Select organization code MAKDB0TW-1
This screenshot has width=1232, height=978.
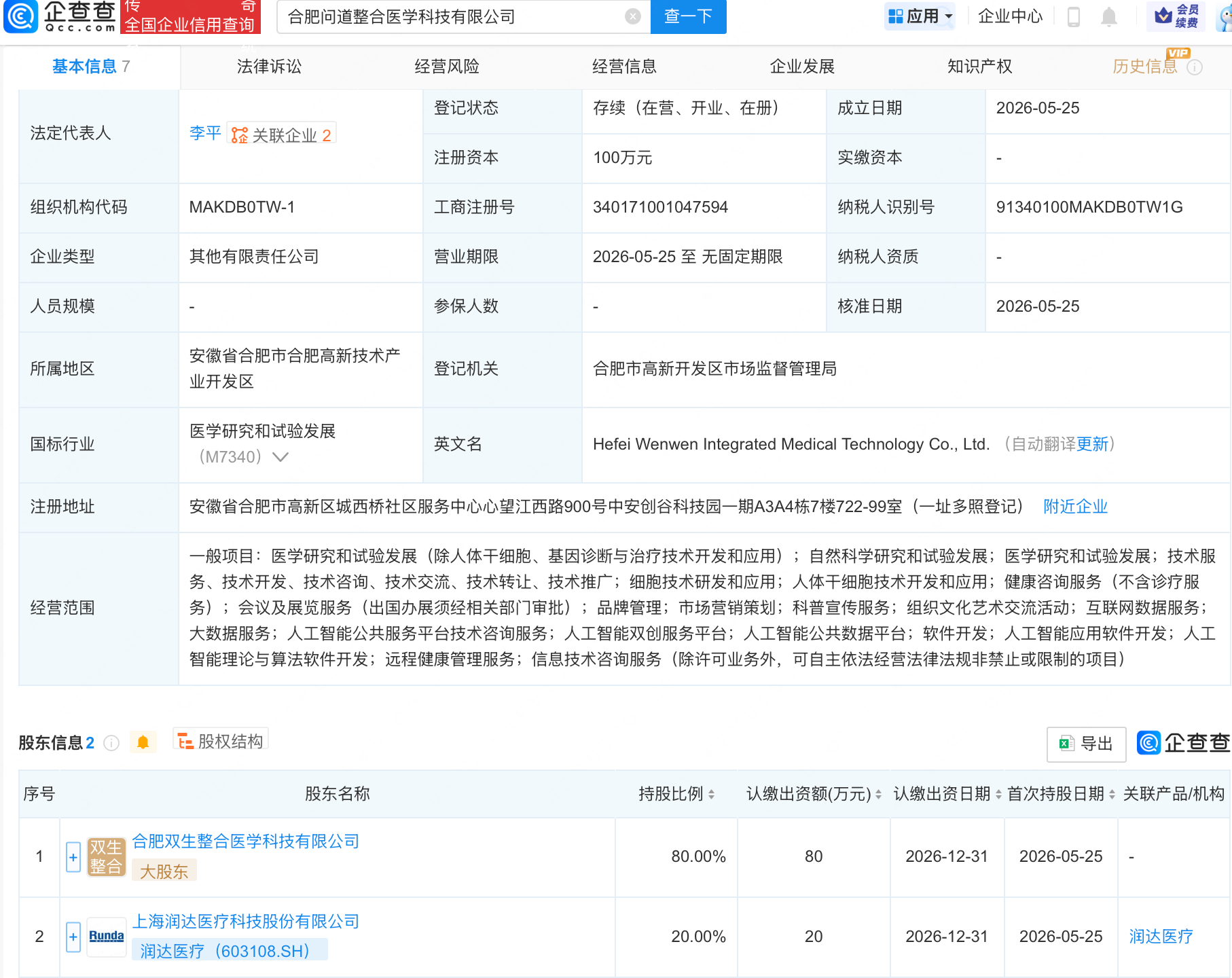(242, 207)
